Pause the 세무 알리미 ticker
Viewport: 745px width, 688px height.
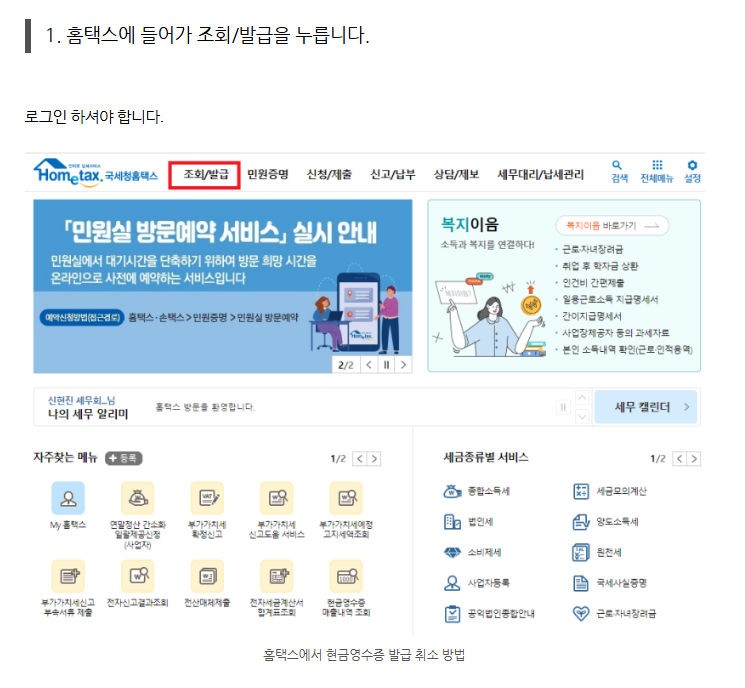coord(563,407)
